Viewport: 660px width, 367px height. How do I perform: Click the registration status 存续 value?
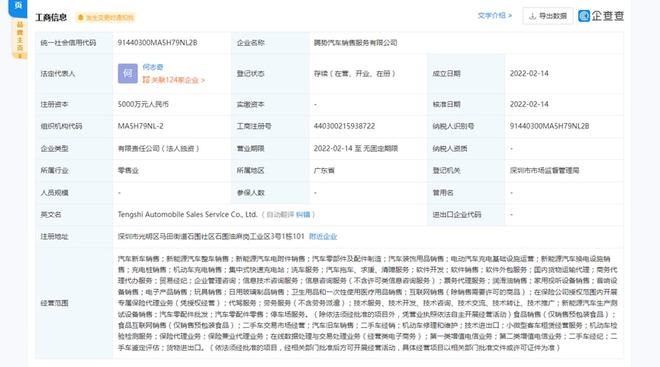coord(354,73)
